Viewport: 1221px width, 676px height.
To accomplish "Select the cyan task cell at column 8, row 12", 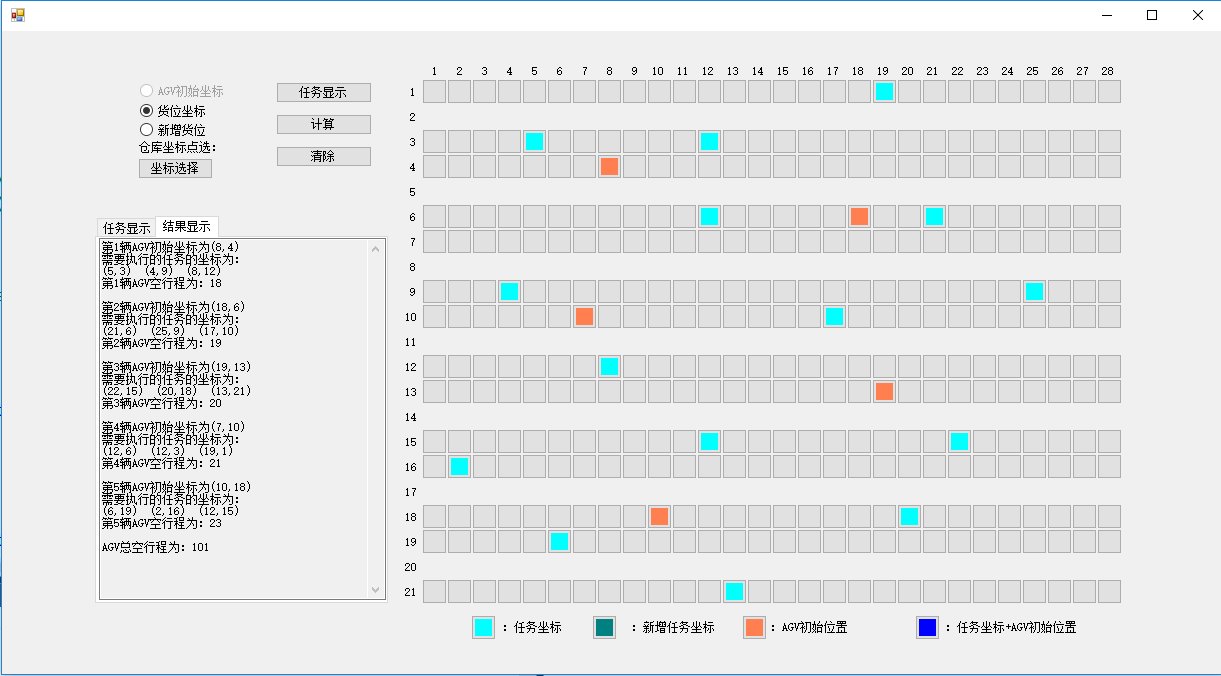I will [x=609, y=366].
